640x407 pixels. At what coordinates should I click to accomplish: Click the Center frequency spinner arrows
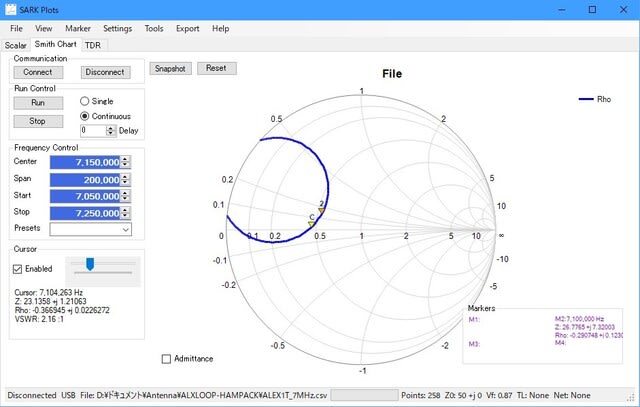125,162
